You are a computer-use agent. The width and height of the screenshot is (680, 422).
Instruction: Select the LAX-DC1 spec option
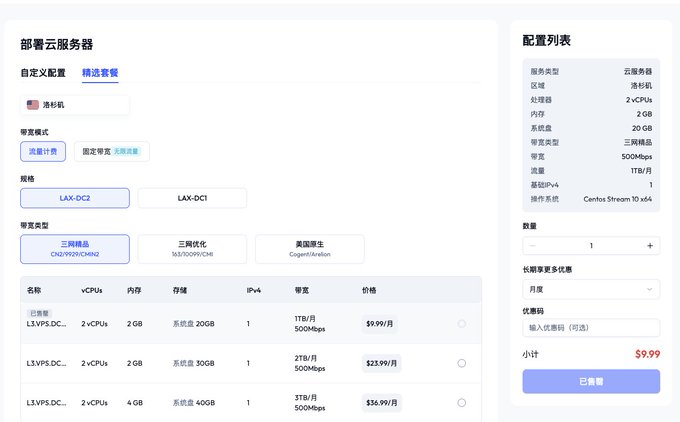tap(192, 198)
